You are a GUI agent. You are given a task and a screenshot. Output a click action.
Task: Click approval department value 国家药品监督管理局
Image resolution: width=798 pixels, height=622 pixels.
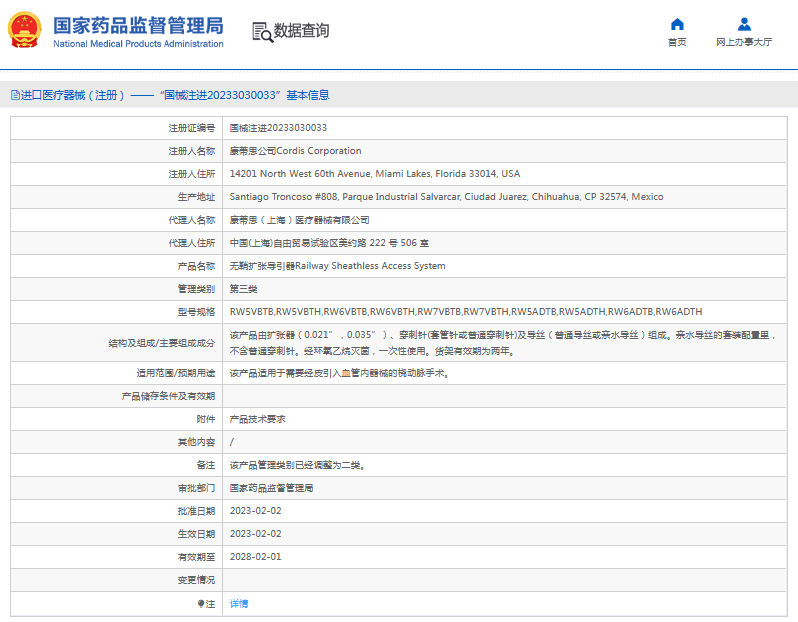click(x=271, y=488)
